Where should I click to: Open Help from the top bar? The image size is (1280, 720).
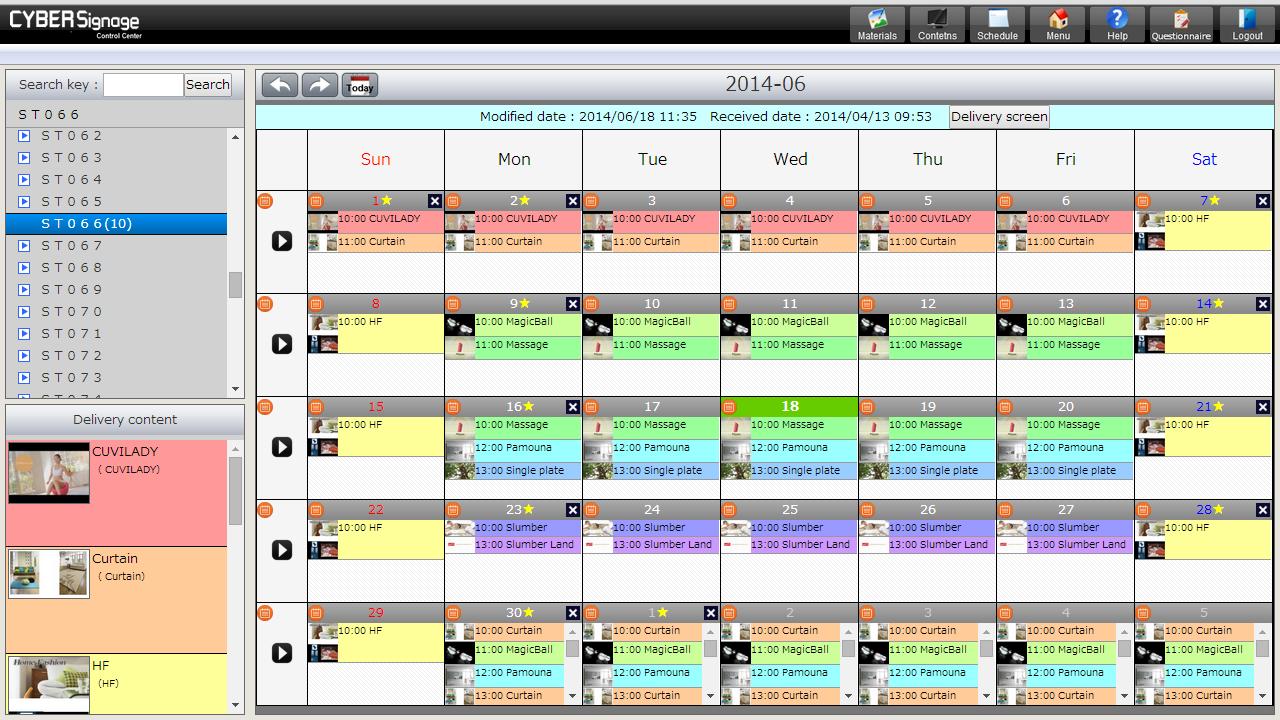click(x=1117, y=24)
